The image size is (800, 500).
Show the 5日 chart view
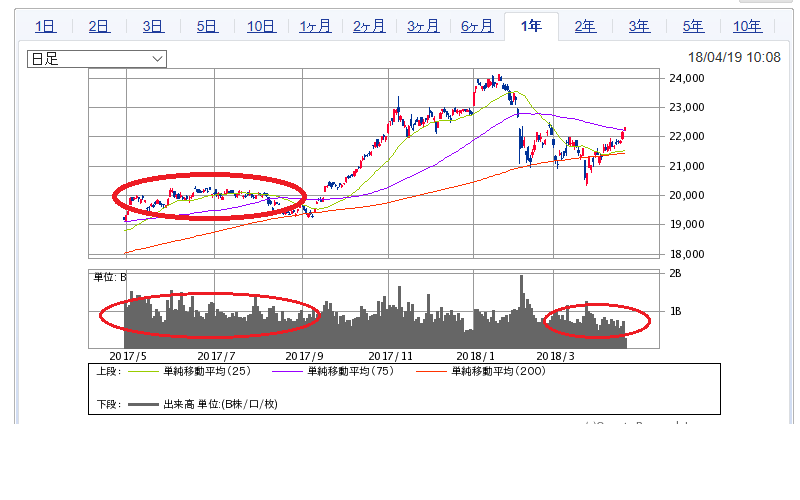[207, 27]
